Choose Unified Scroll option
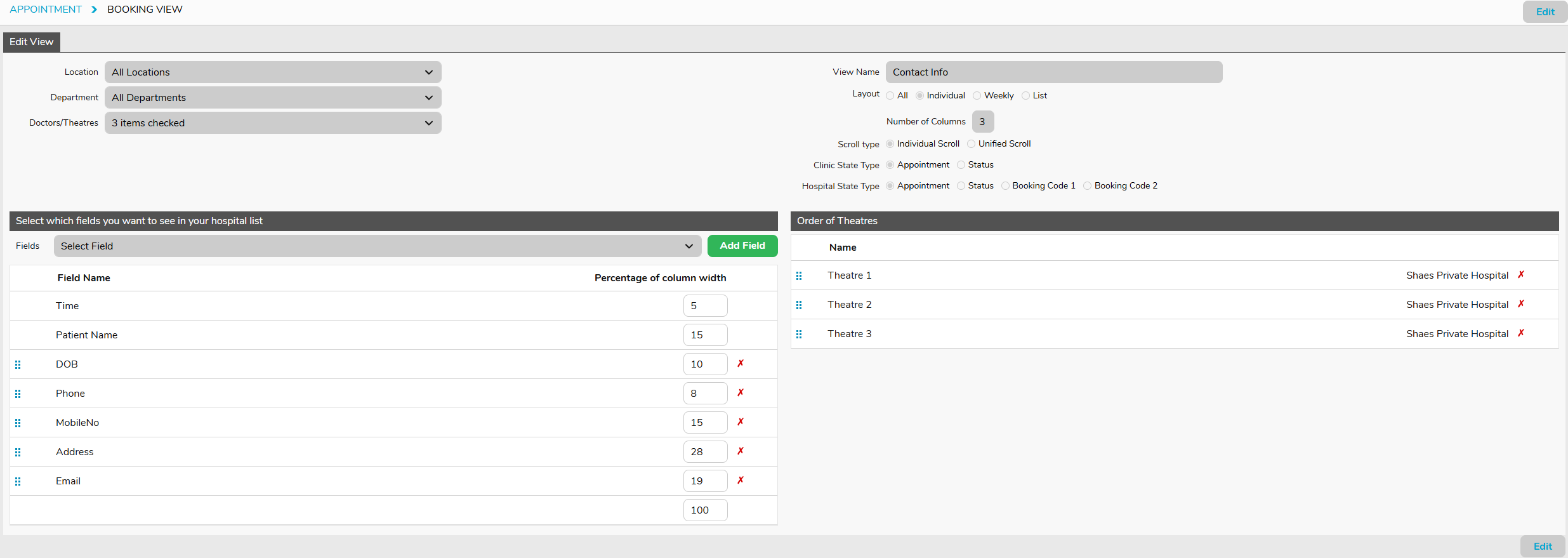 971,144
